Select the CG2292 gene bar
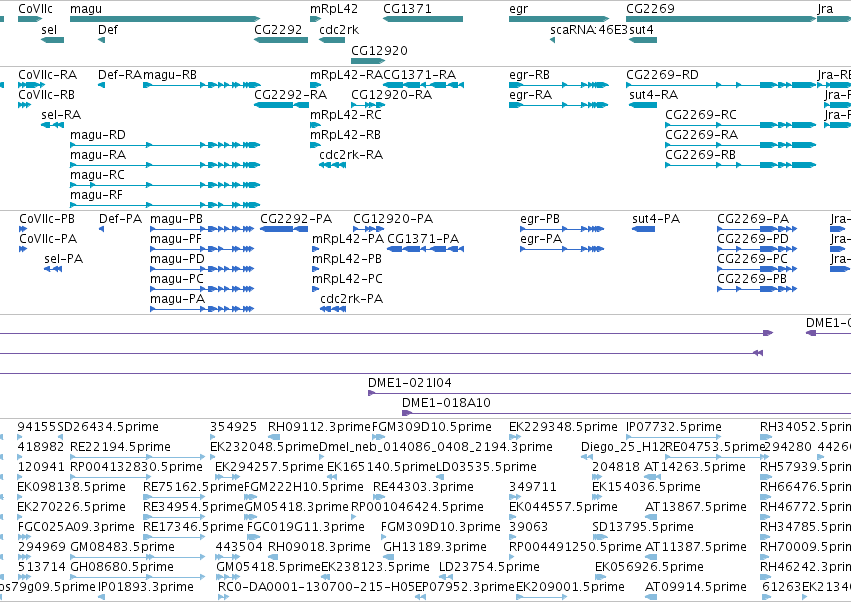 pos(281,40)
